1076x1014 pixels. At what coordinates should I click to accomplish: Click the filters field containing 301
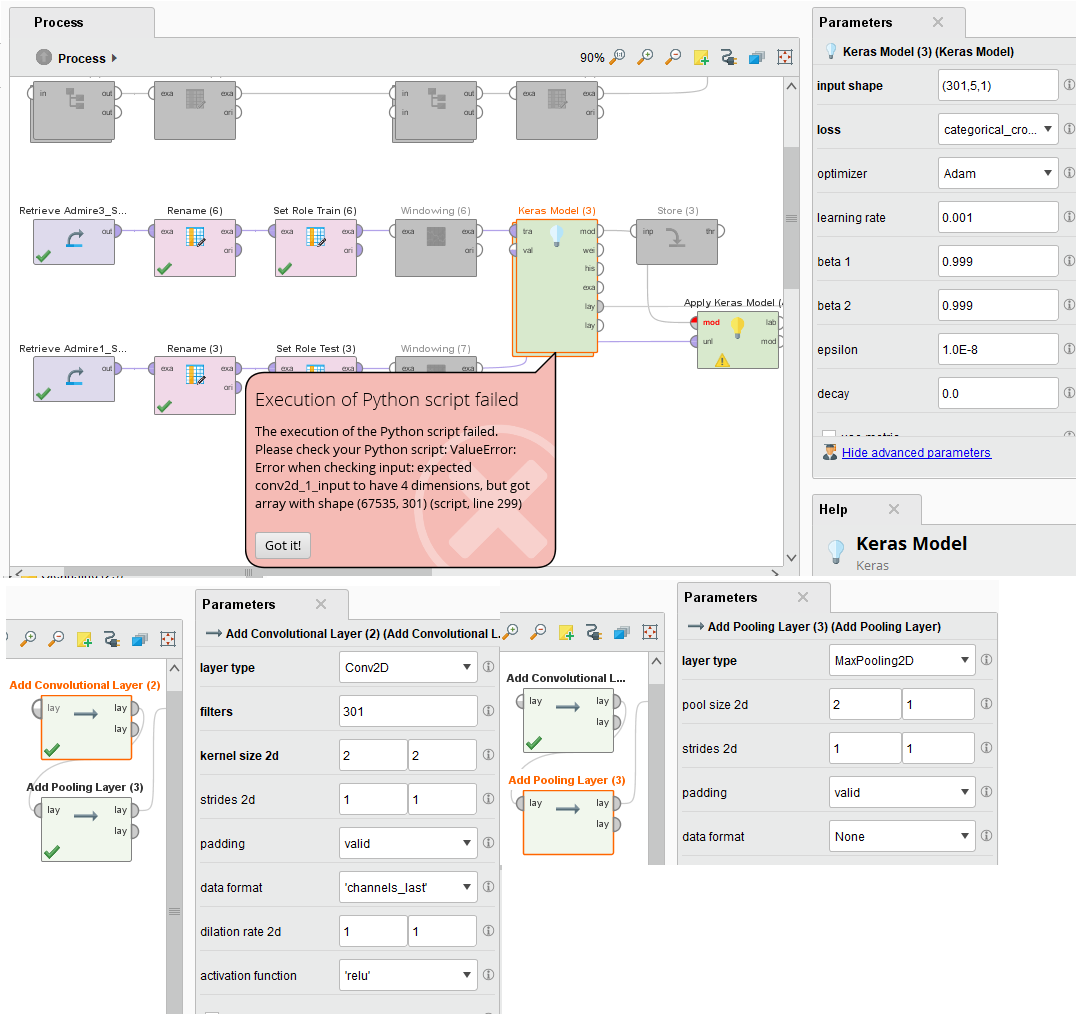tap(408, 711)
